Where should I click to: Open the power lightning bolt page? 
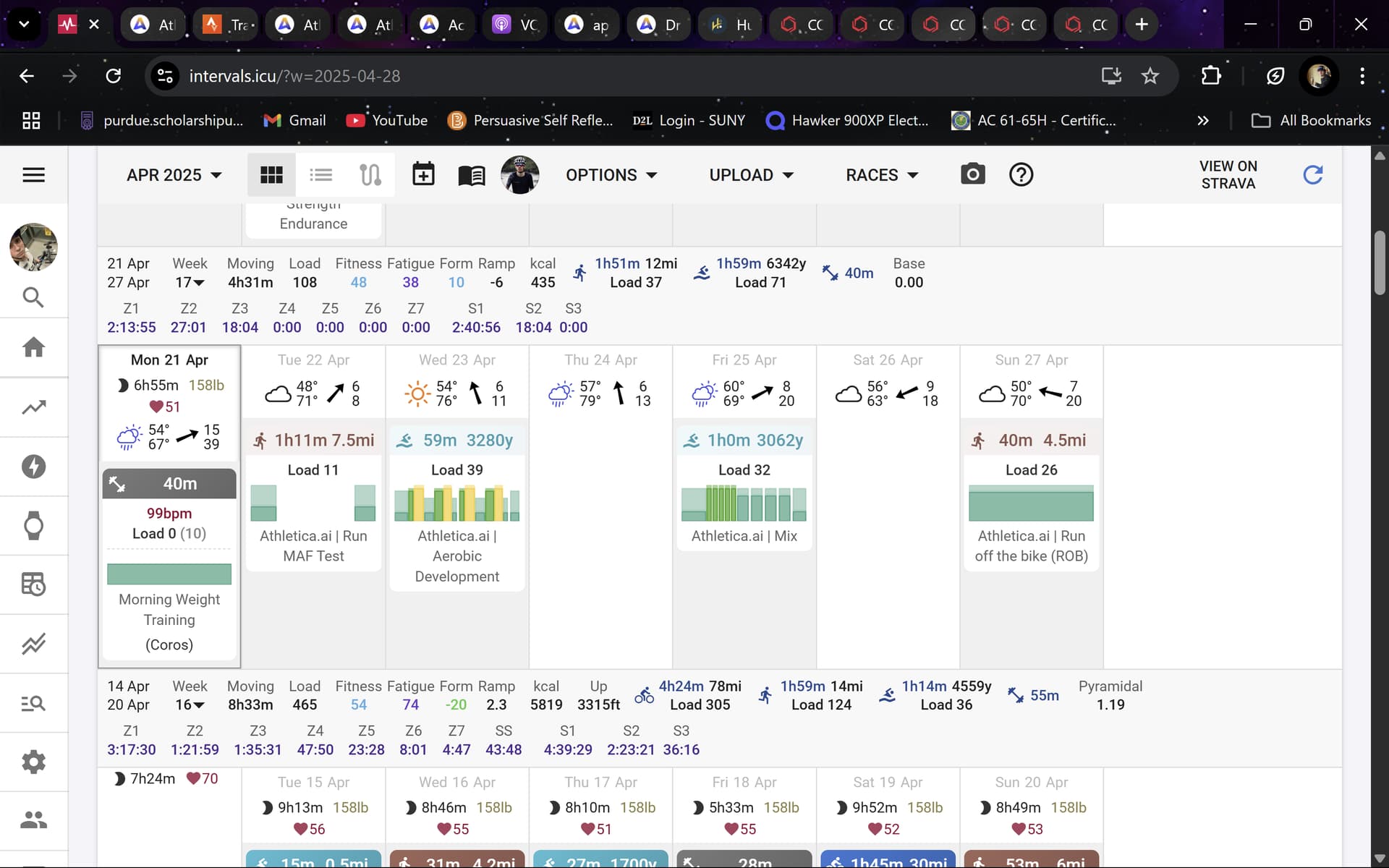tap(33, 467)
